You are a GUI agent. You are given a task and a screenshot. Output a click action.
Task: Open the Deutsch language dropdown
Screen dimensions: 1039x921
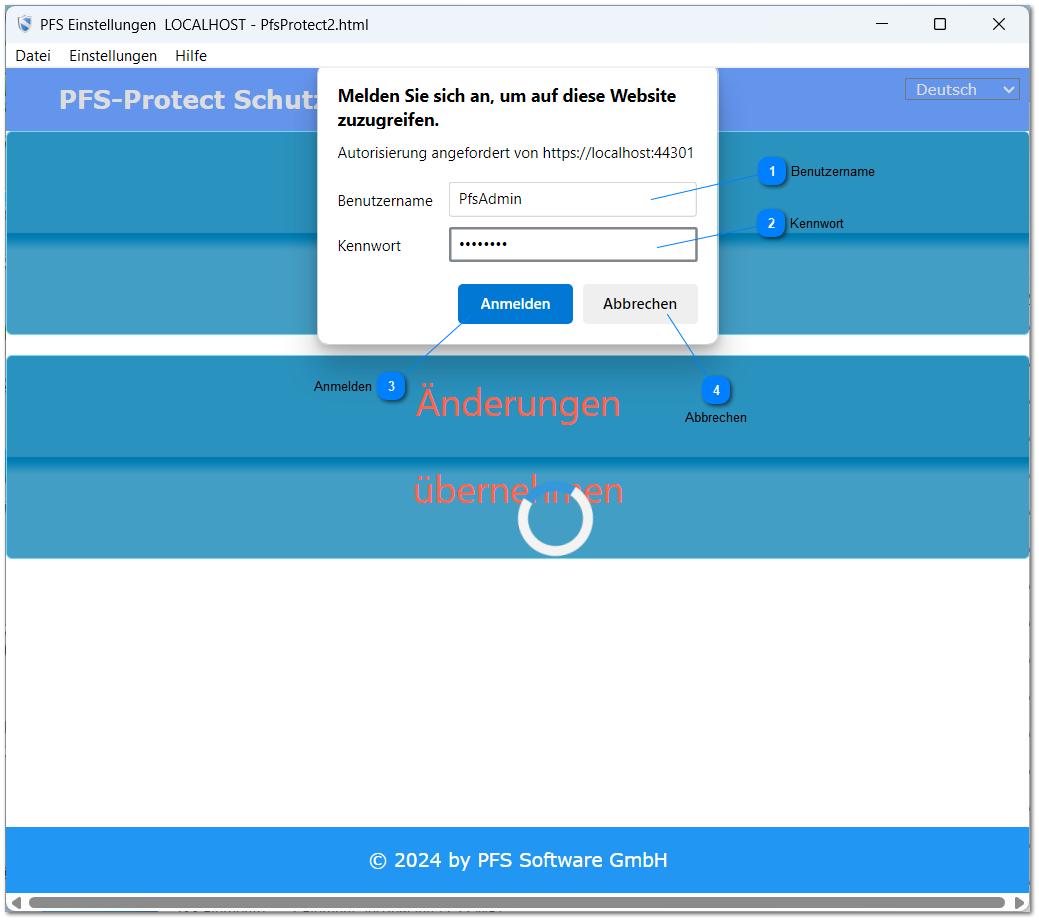(x=961, y=90)
